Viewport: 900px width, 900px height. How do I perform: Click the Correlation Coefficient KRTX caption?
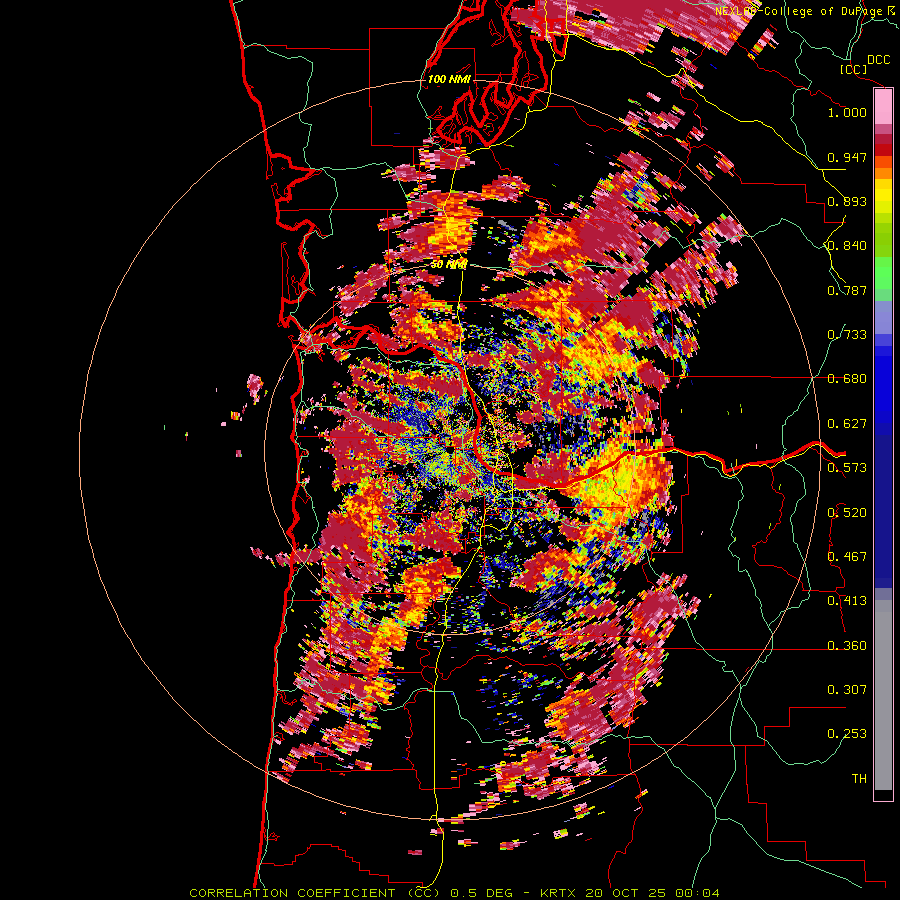(x=454, y=893)
